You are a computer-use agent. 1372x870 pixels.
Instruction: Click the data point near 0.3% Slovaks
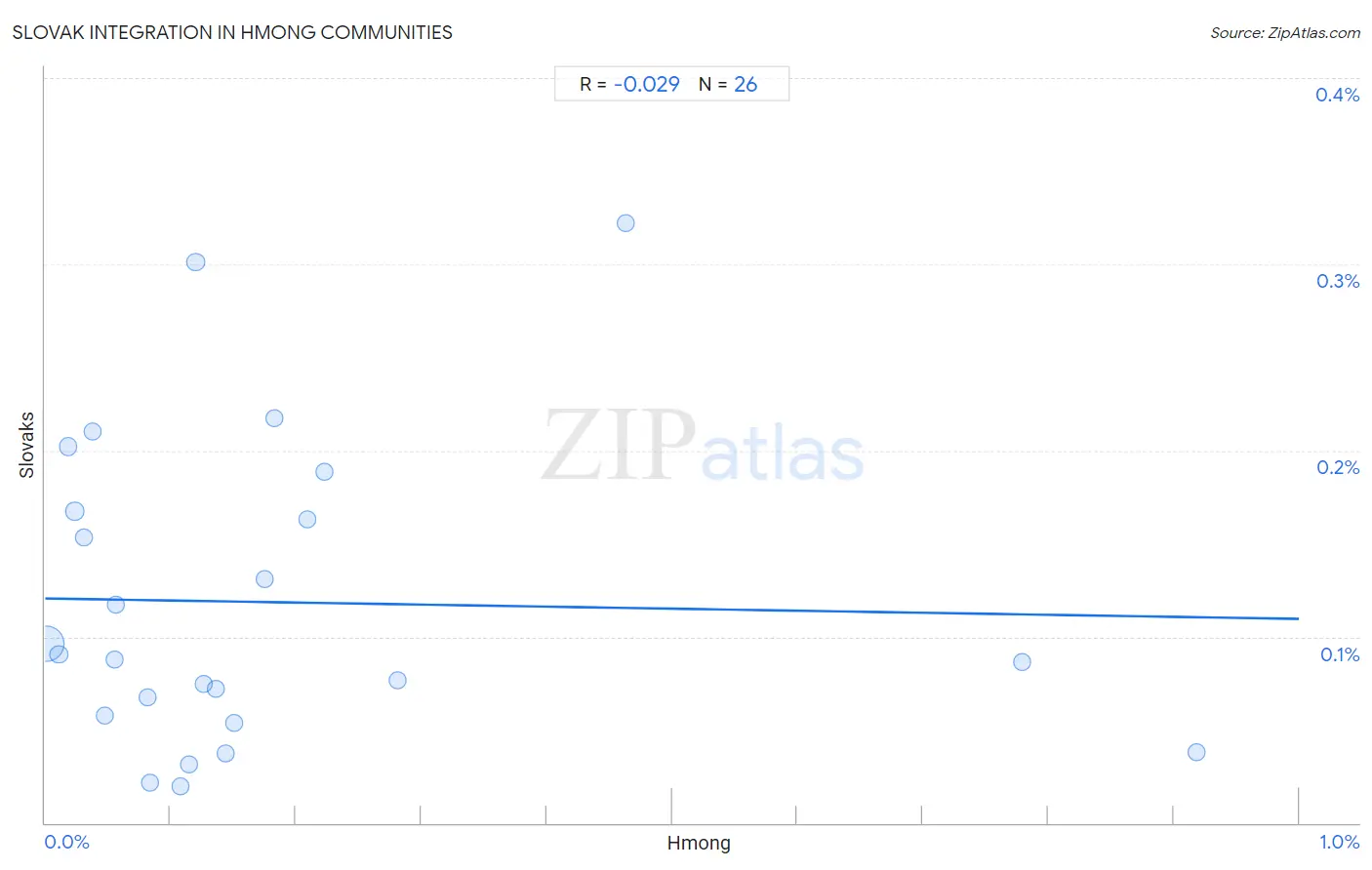195,262
